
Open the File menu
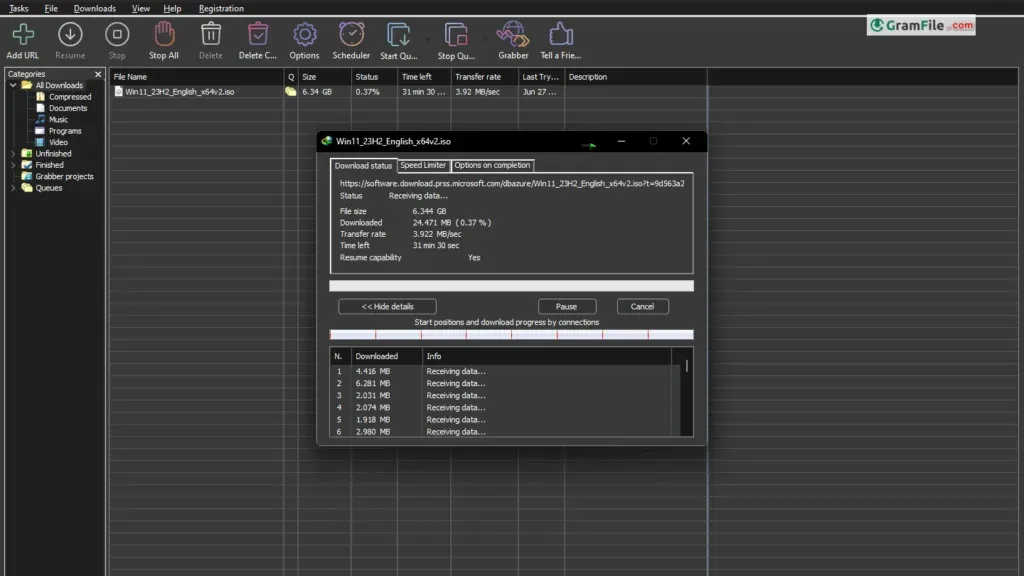click(x=51, y=8)
